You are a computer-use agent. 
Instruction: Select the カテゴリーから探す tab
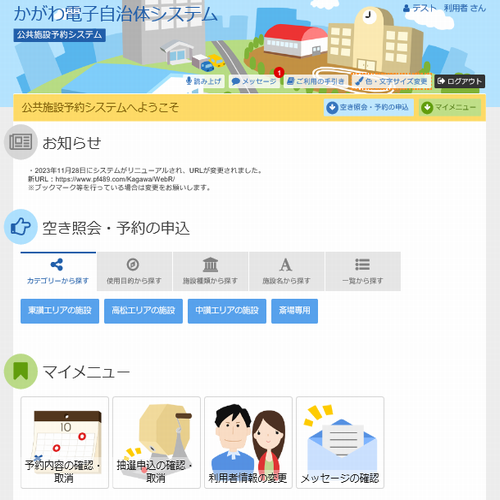pos(58,271)
